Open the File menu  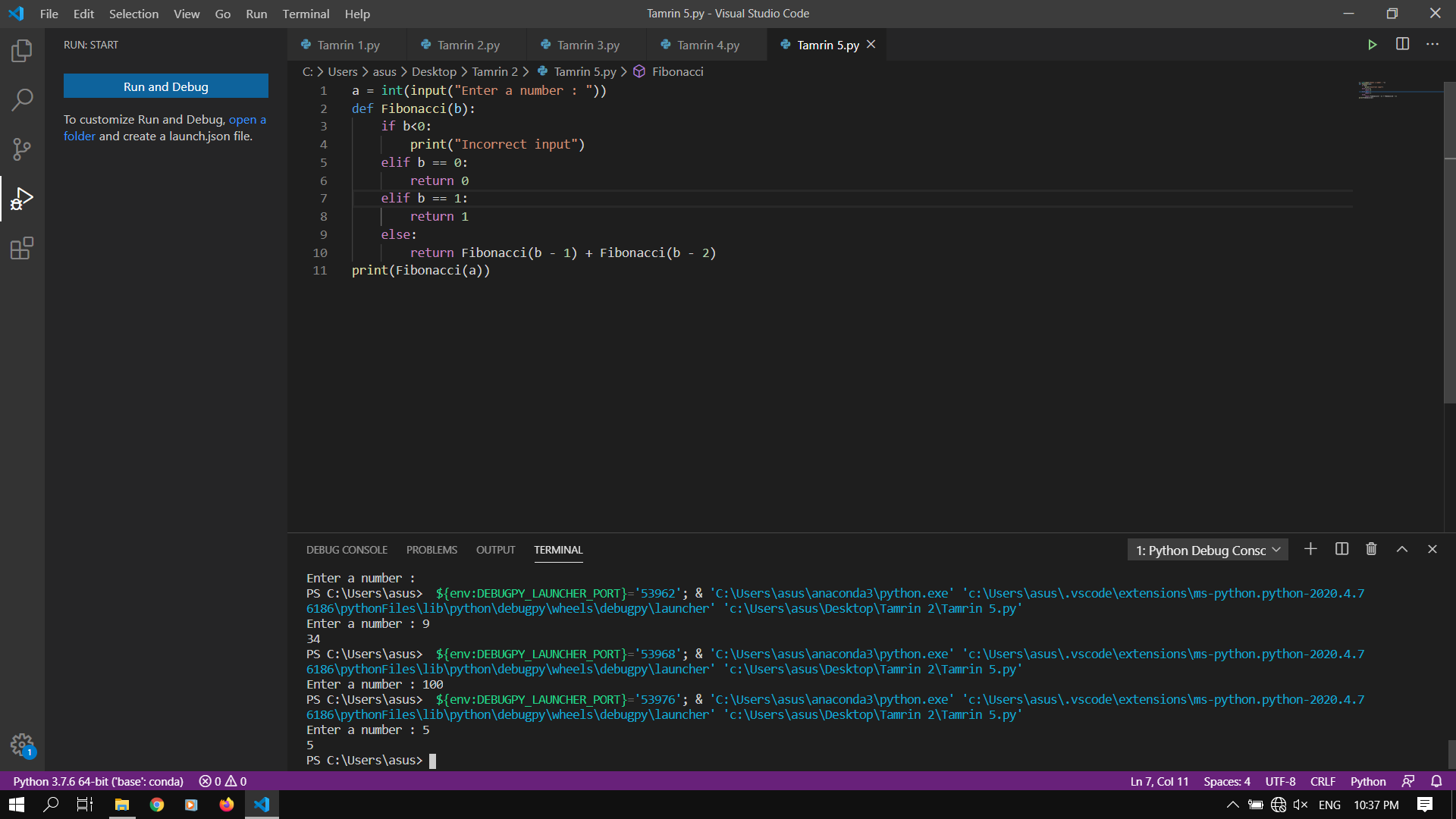(49, 14)
